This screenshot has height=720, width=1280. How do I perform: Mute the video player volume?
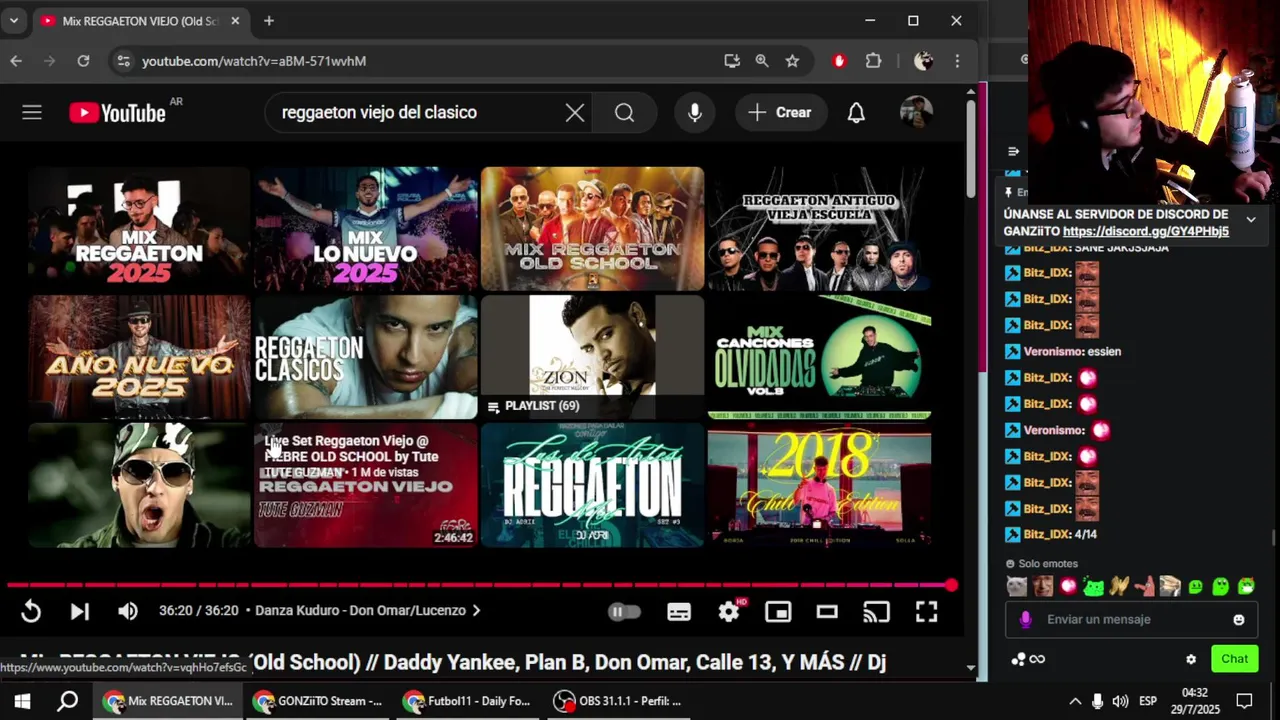[x=128, y=611]
